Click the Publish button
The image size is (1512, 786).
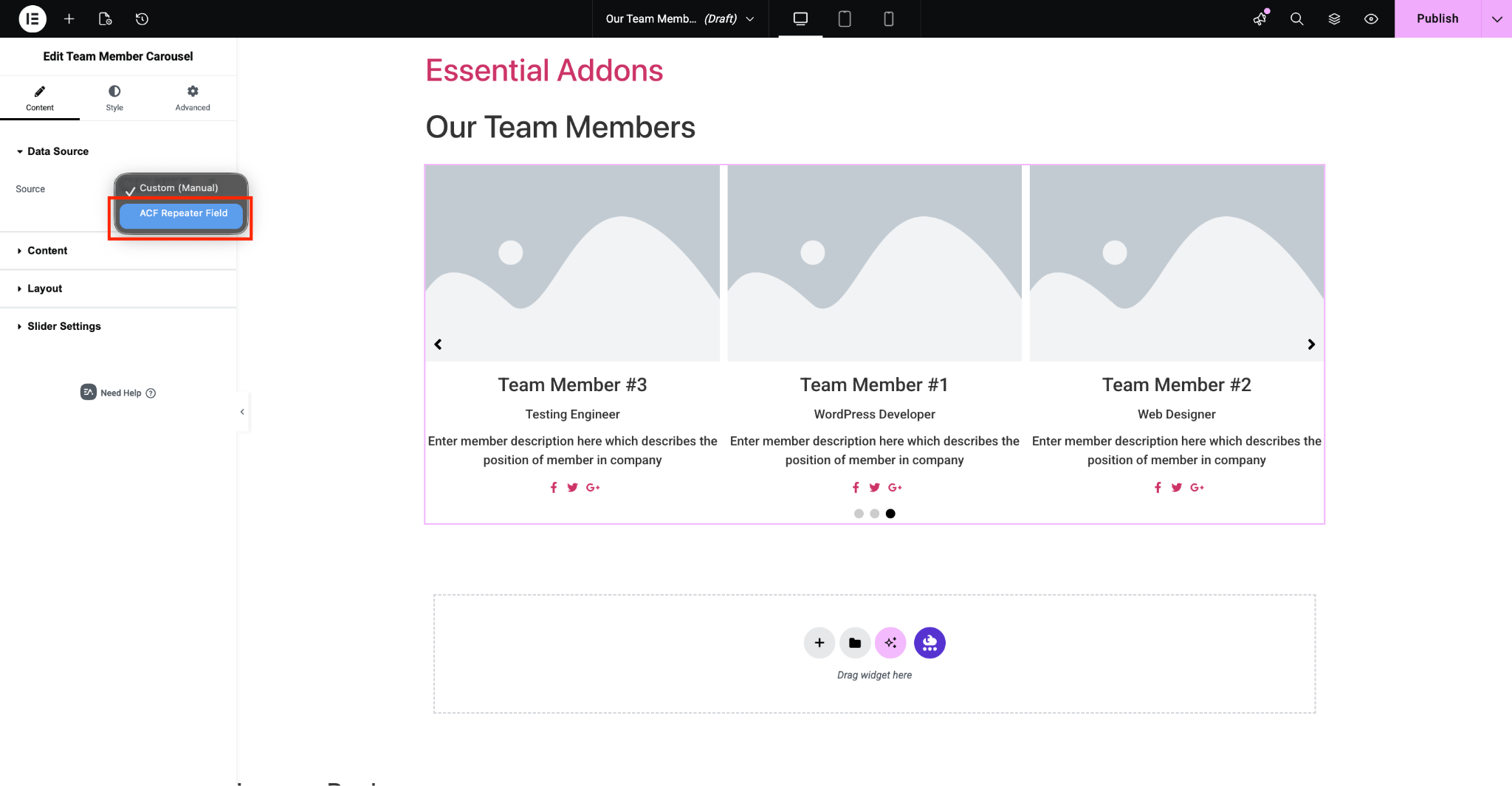click(1437, 18)
